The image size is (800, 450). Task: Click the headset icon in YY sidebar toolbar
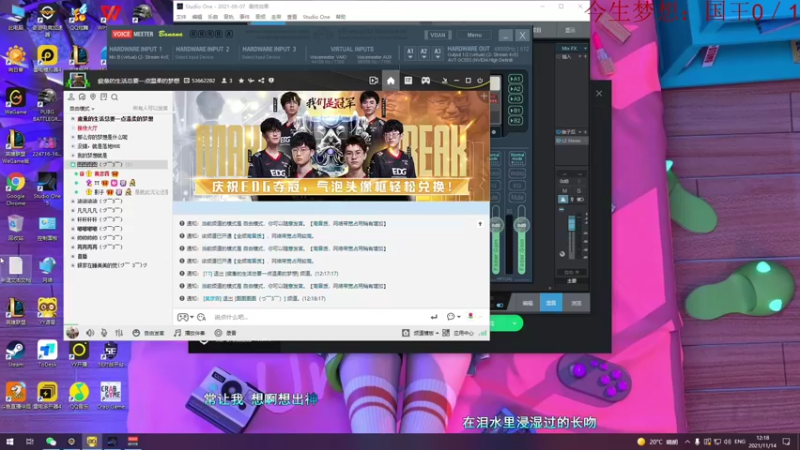[x=82, y=97]
